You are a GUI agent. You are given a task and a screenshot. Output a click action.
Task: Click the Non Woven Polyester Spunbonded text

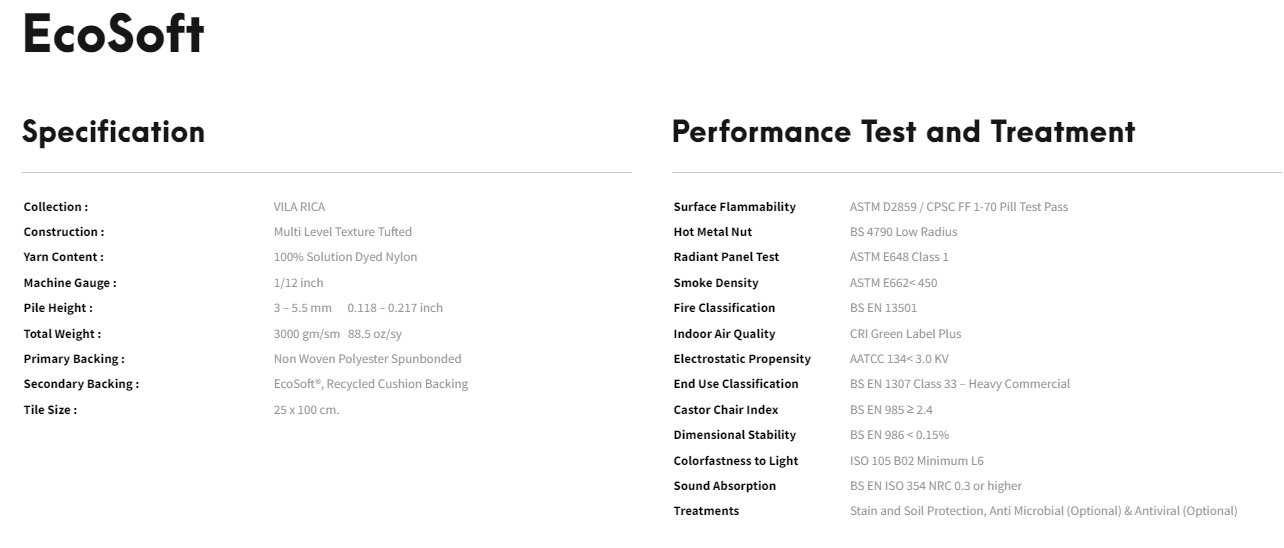[x=367, y=359]
